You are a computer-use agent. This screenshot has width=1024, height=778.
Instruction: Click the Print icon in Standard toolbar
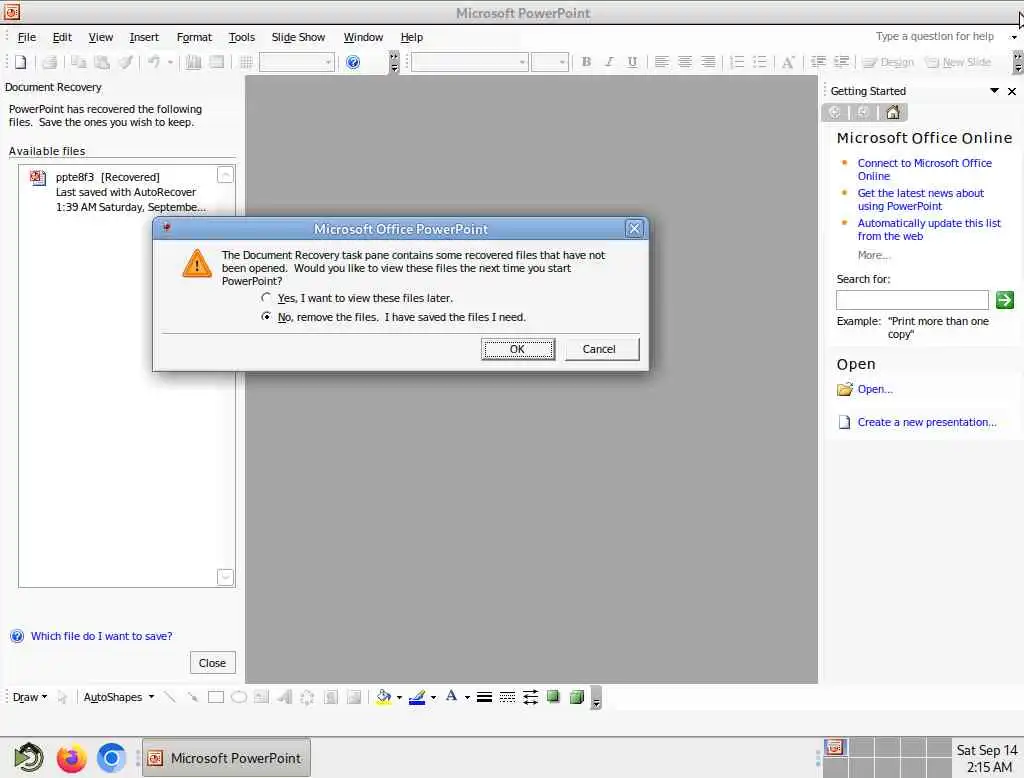(x=50, y=62)
